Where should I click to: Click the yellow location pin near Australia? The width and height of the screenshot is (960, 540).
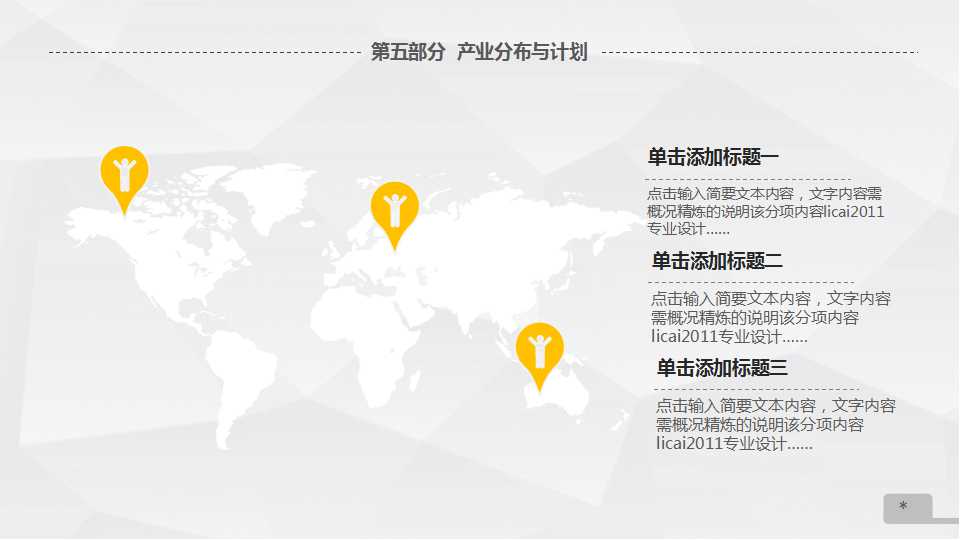pyautogui.click(x=539, y=351)
